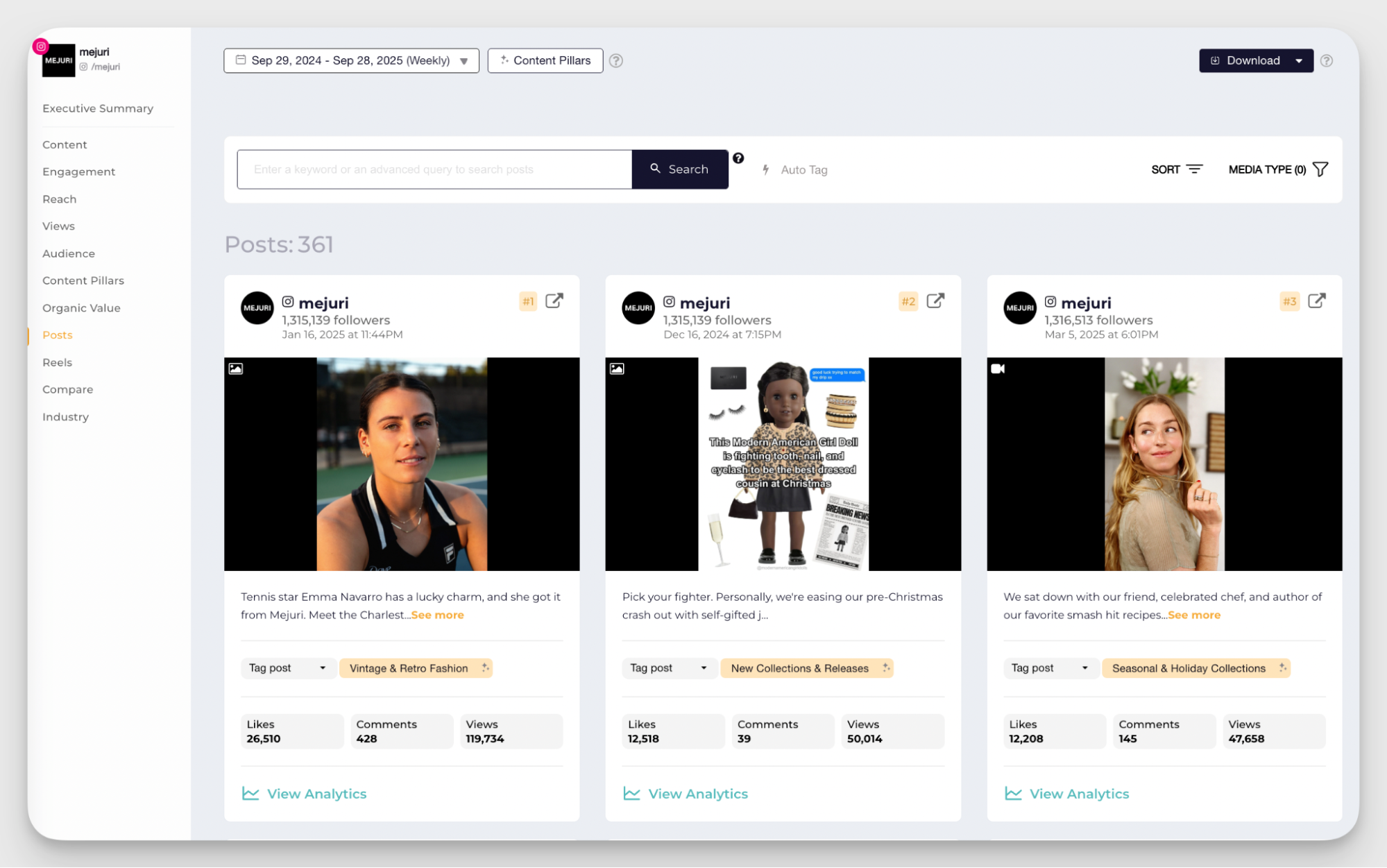The width and height of the screenshot is (1387, 868).
Task: Click the search help question-mark icon
Action: click(x=738, y=158)
